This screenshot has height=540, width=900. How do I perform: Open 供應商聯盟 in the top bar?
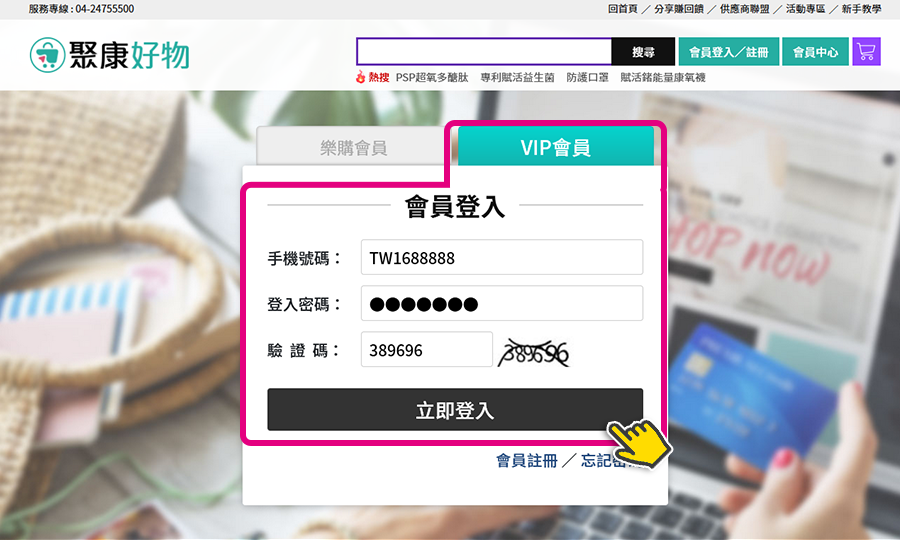coord(744,9)
